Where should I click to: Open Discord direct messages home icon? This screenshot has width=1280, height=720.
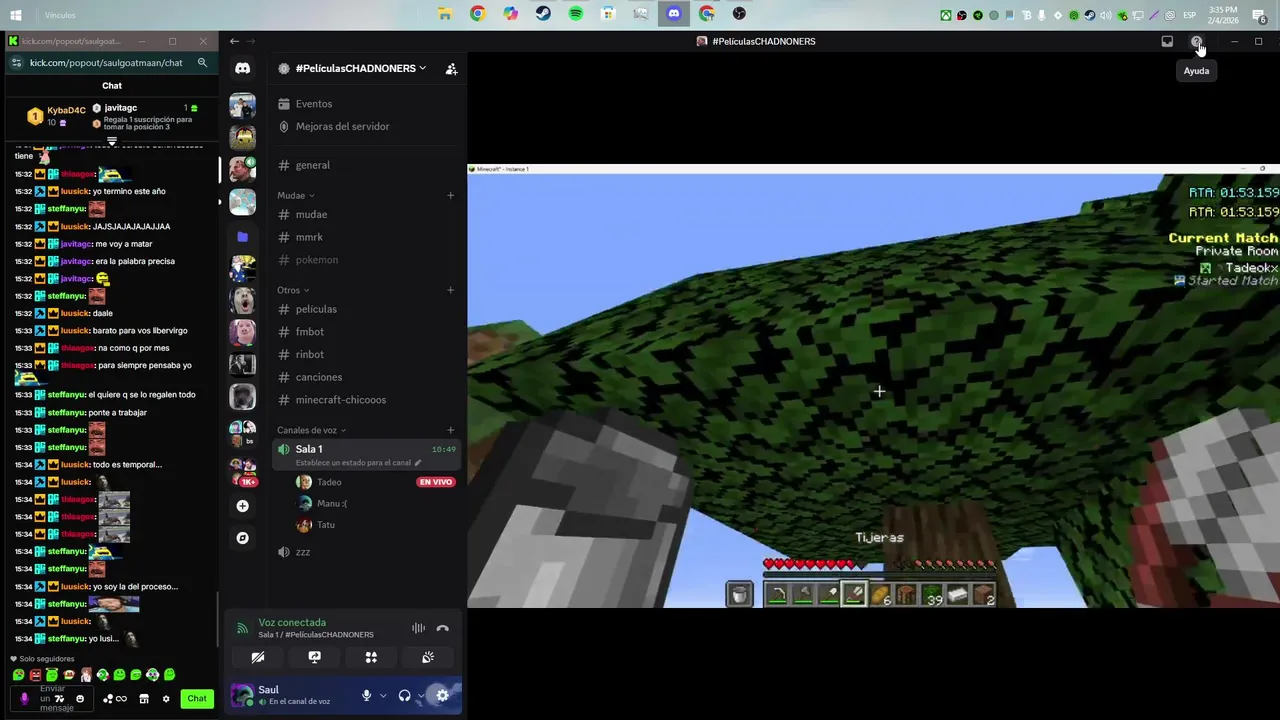click(x=242, y=68)
